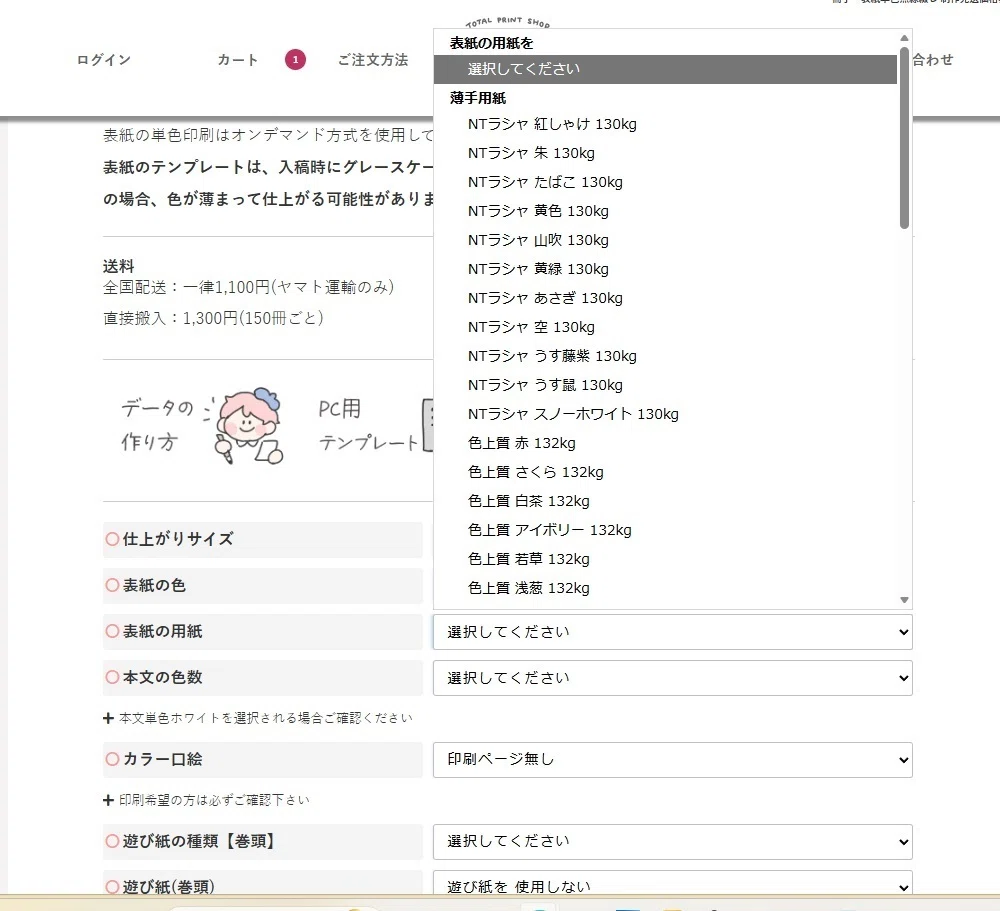This screenshot has width=1000, height=911.
Task: Pick NTラシャ 黄緑 130kg option
Action: click(665, 269)
